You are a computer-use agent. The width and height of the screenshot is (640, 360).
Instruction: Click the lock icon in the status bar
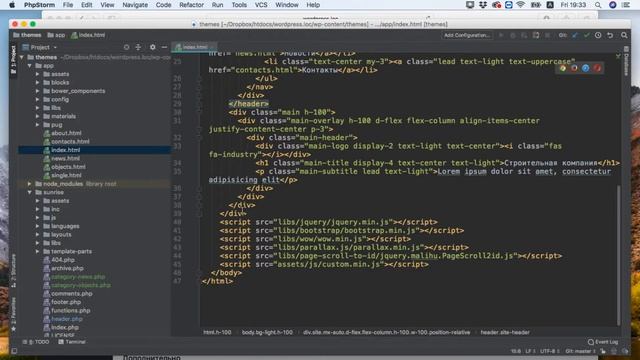pyautogui.click(x=603, y=351)
